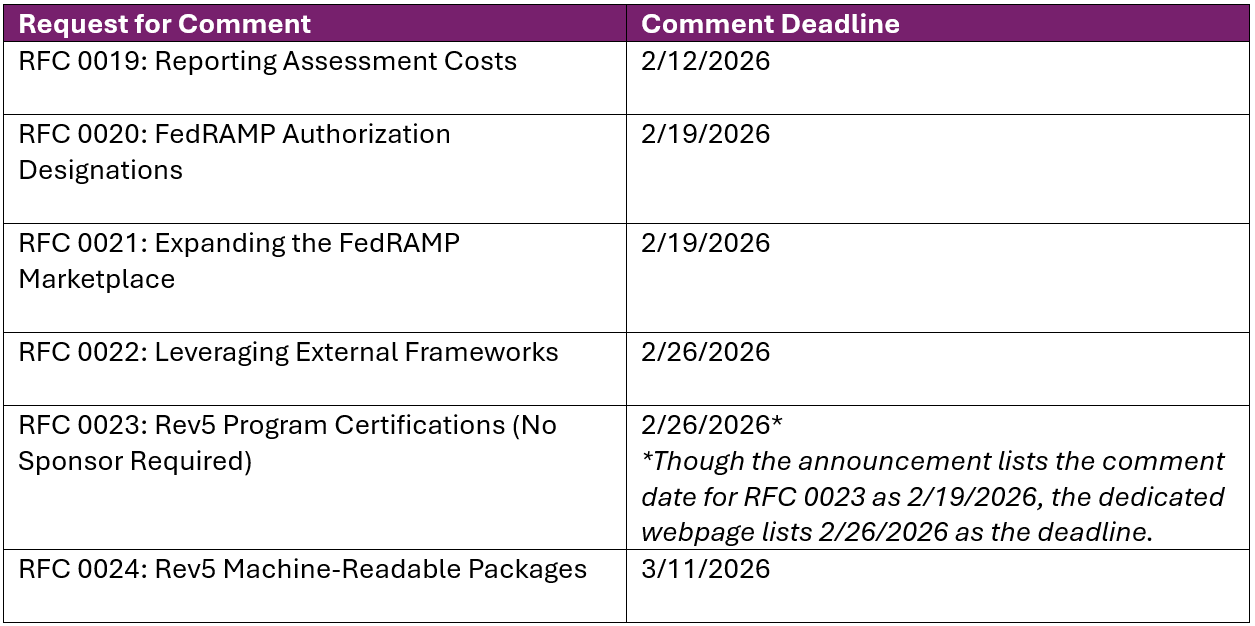Click the italic word "webpage" in the footnote

(696, 533)
